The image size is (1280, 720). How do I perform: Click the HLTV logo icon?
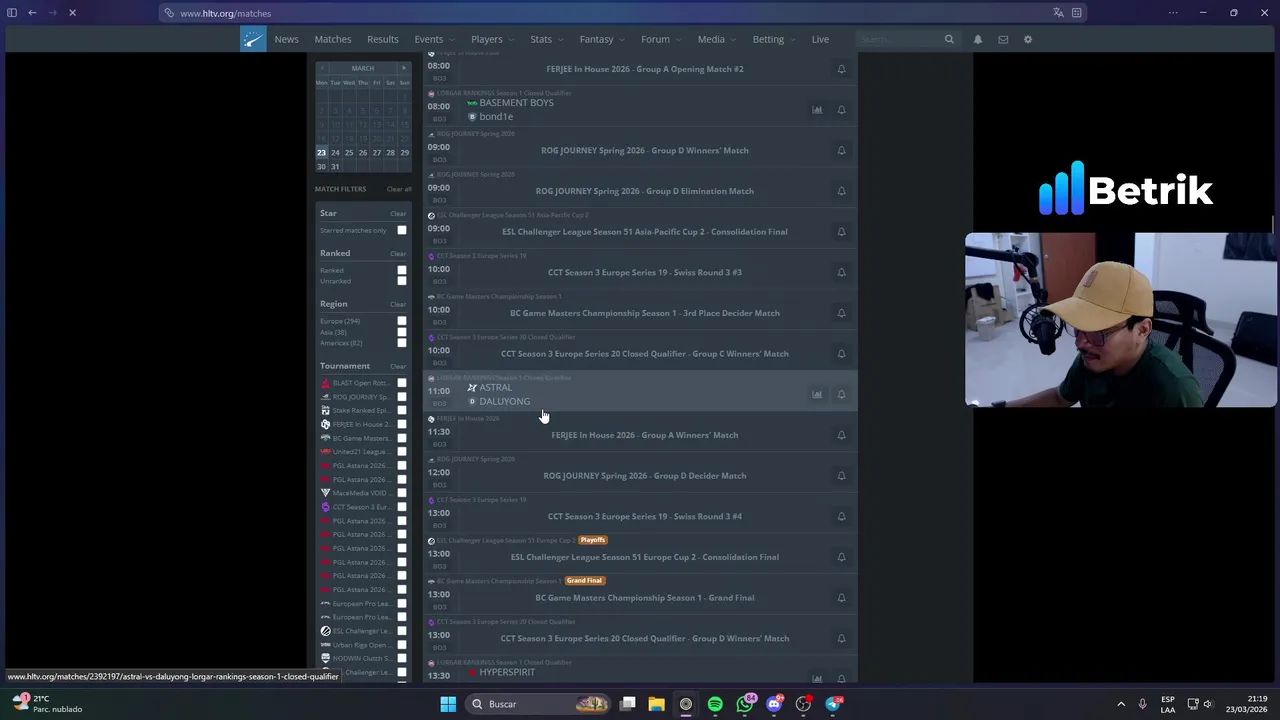253,39
